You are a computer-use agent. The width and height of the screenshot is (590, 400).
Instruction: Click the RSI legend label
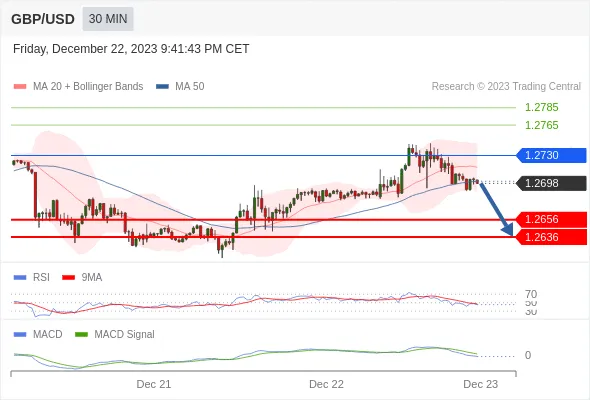[x=41, y=277]
